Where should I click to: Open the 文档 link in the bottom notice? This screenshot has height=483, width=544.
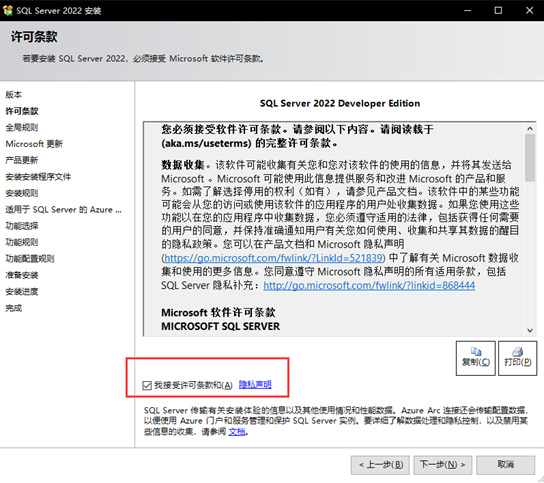coord(237,432)
